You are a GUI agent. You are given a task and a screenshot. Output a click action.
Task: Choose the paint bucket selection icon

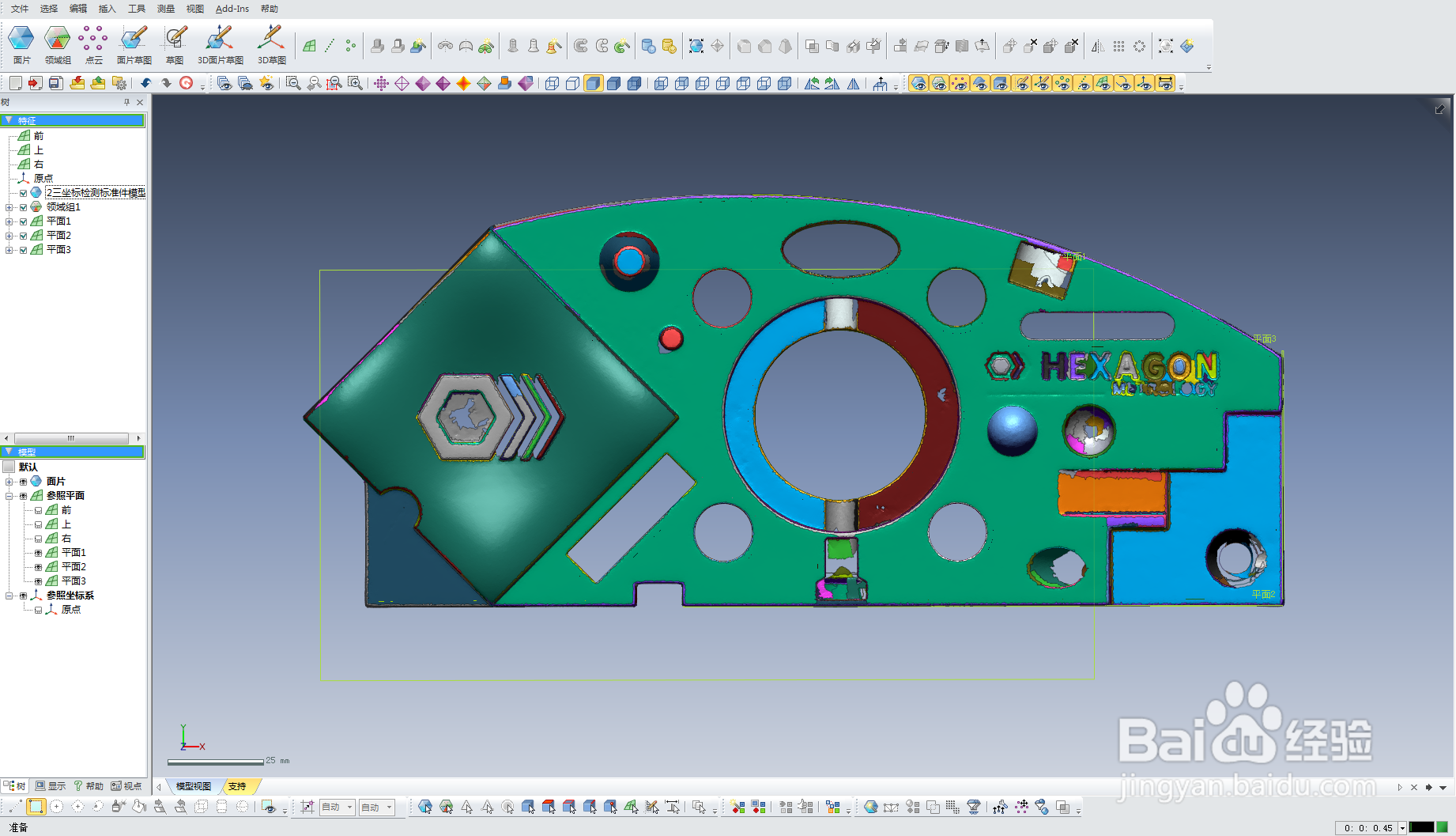[x=139, y=807]
